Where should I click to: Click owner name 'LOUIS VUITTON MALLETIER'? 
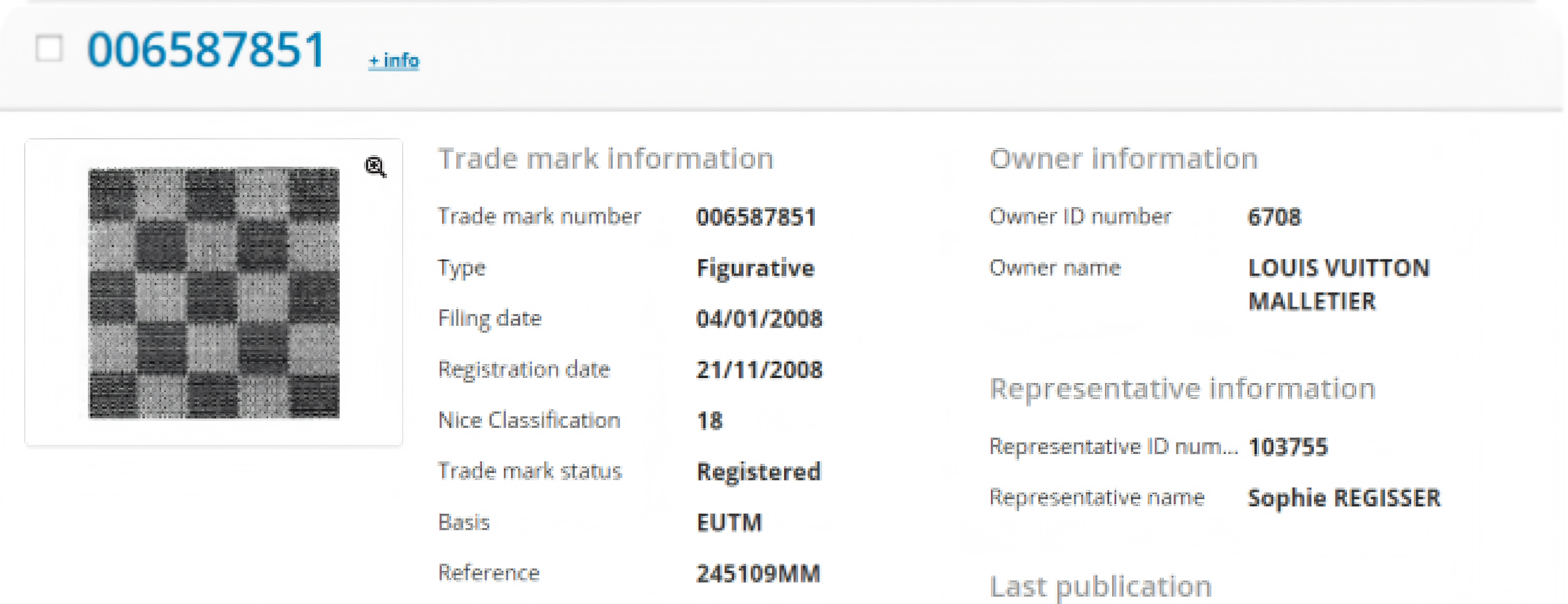coord(1339,284)
